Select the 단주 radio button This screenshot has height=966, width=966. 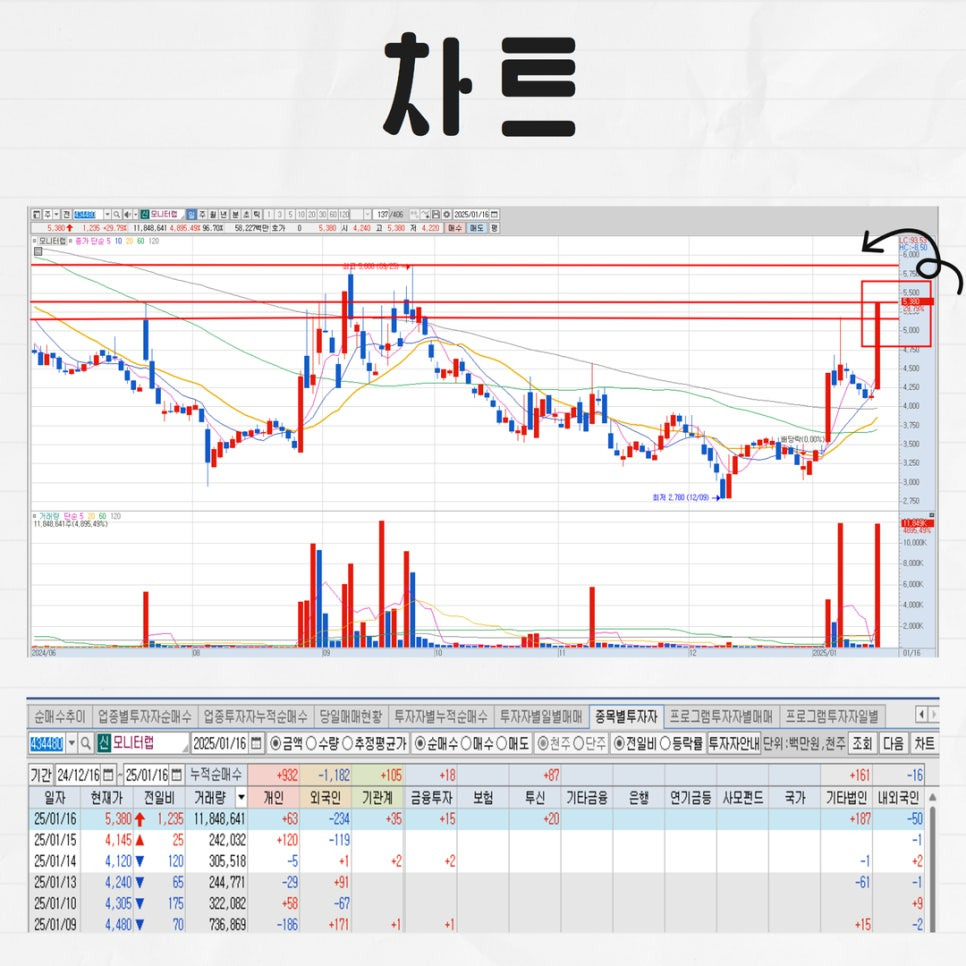(578, 744)
